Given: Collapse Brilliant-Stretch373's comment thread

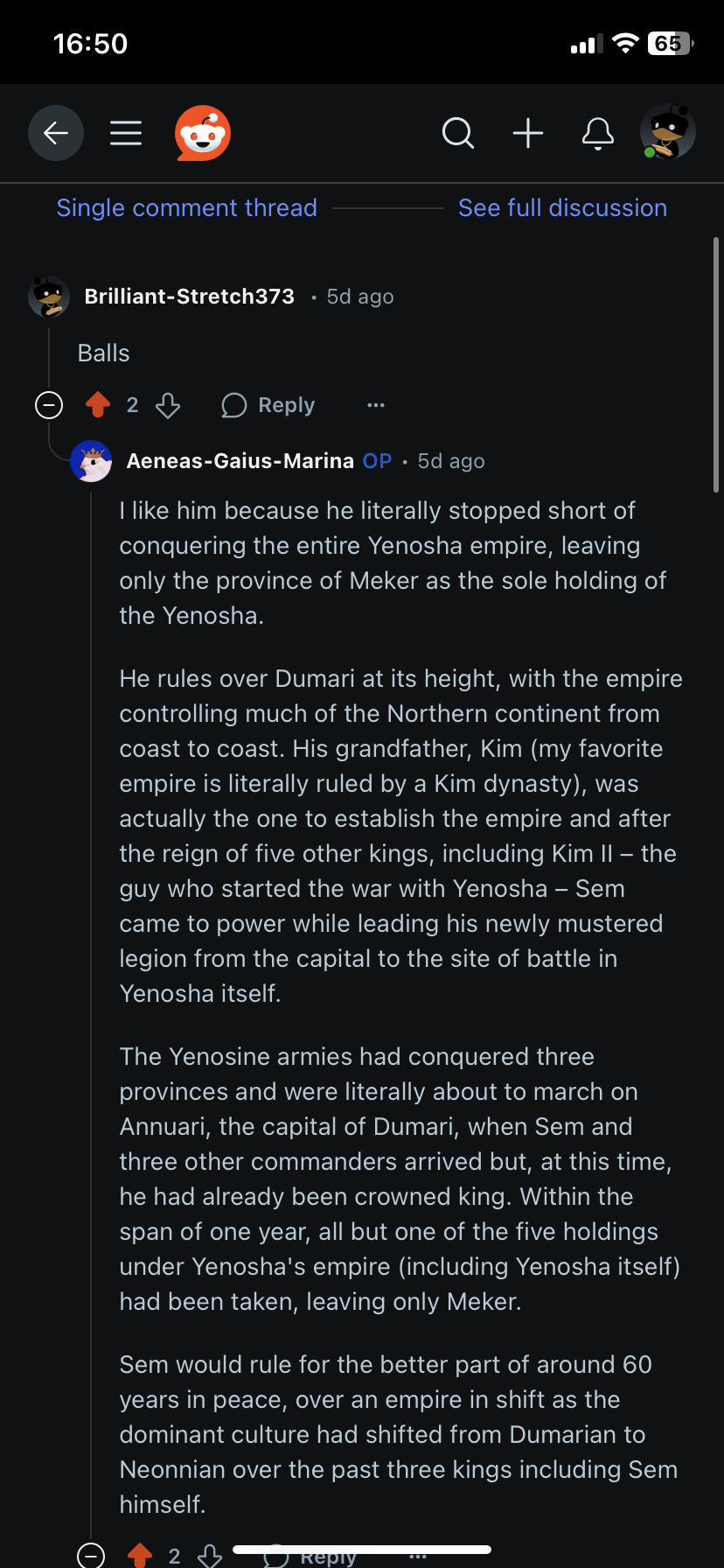Looking at the screenshot, I should (49, 405).
